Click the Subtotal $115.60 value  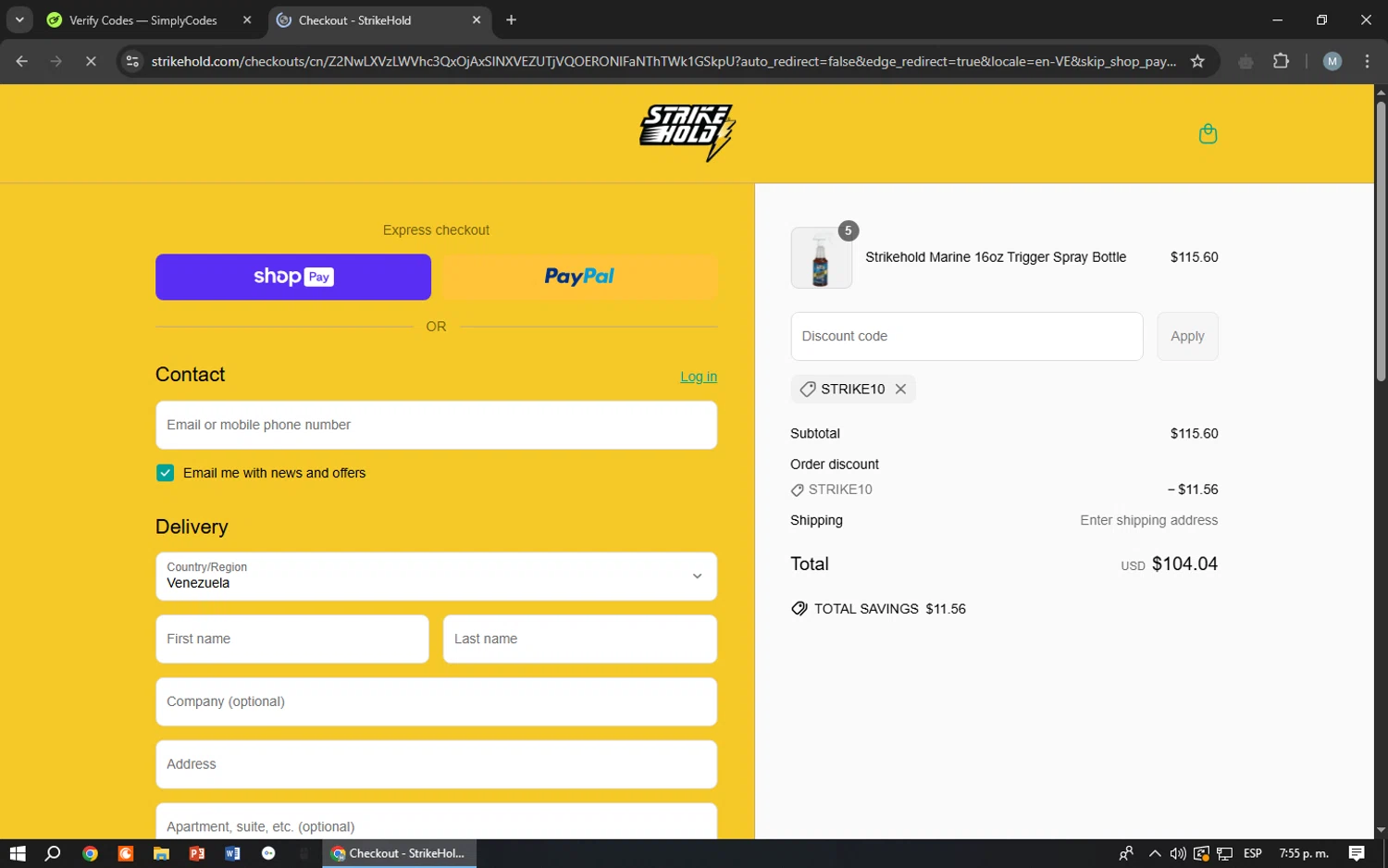point(1194,433)
